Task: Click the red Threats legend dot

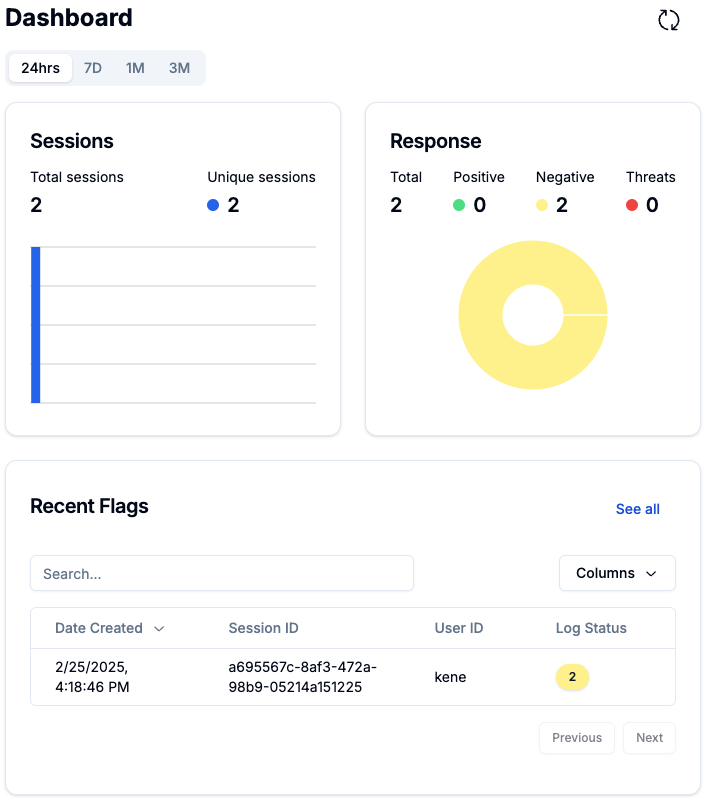Action: point(632,205)
